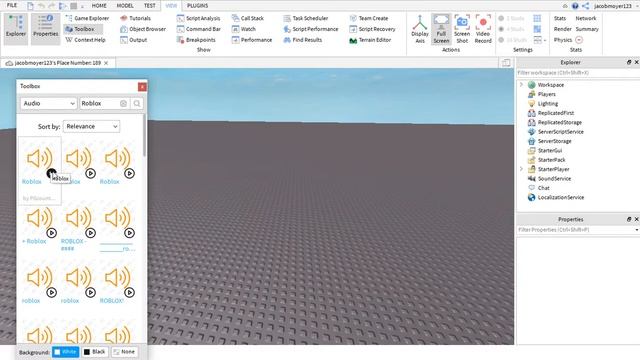Switch to the MODEL tab
Viewport: 640px width, 360px height.
tap(125, 6)
